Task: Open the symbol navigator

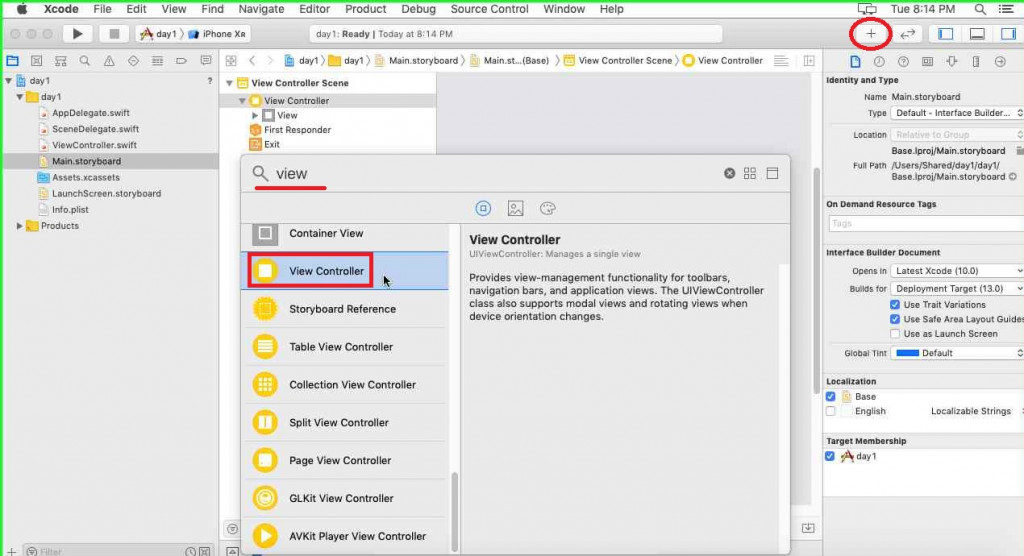Action: [61, 61]
